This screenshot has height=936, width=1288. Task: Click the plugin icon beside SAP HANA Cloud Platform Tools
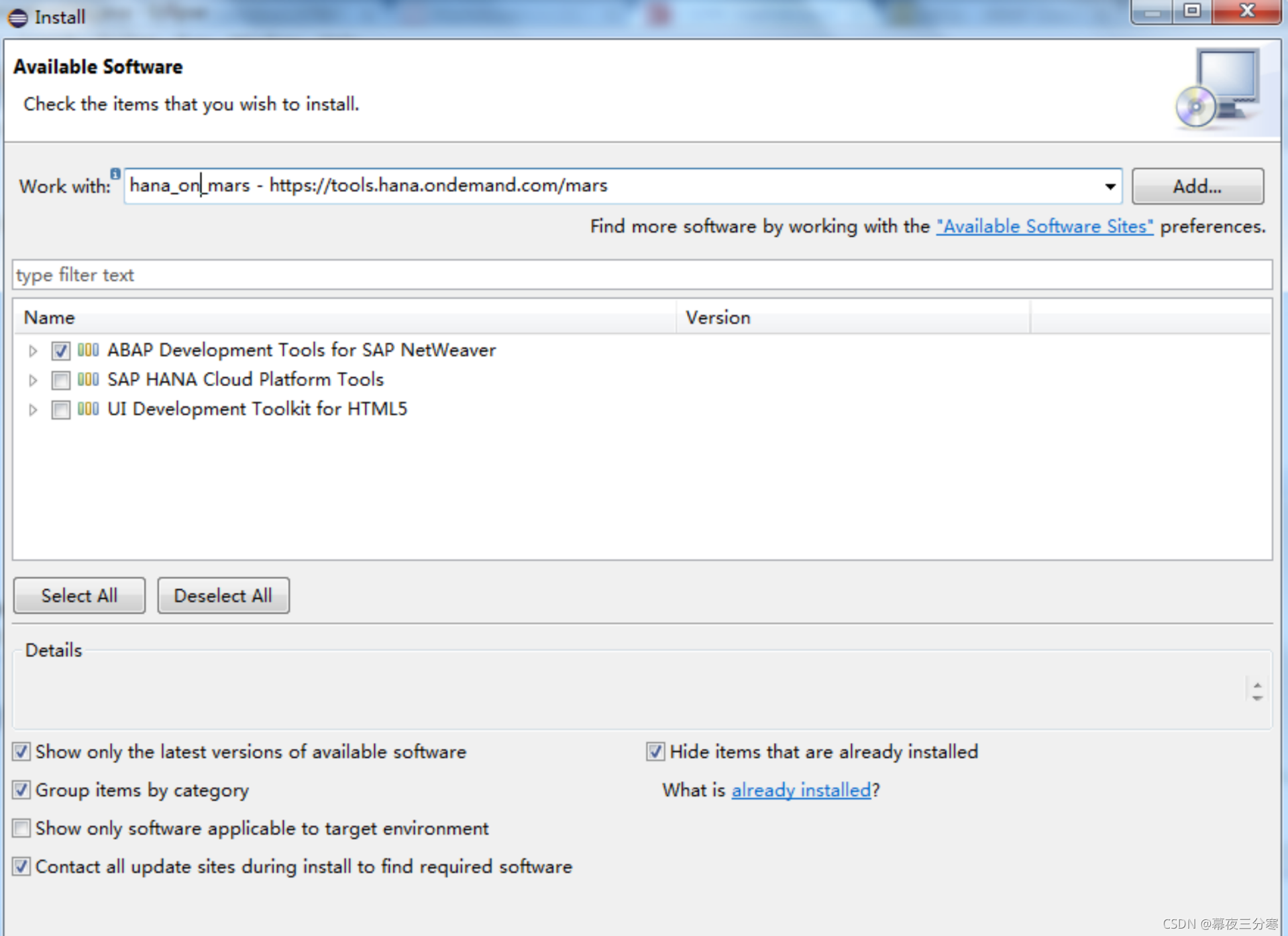point(88,379)
